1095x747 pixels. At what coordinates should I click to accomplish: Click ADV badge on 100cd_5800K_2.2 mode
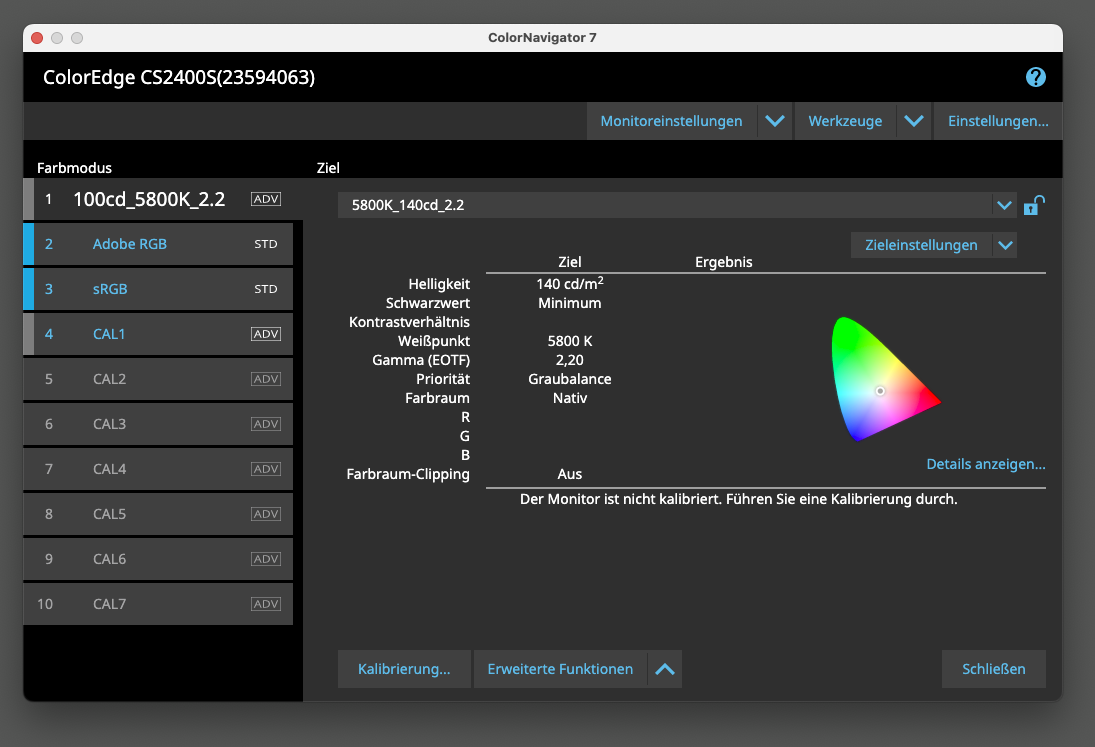point(266,199)
